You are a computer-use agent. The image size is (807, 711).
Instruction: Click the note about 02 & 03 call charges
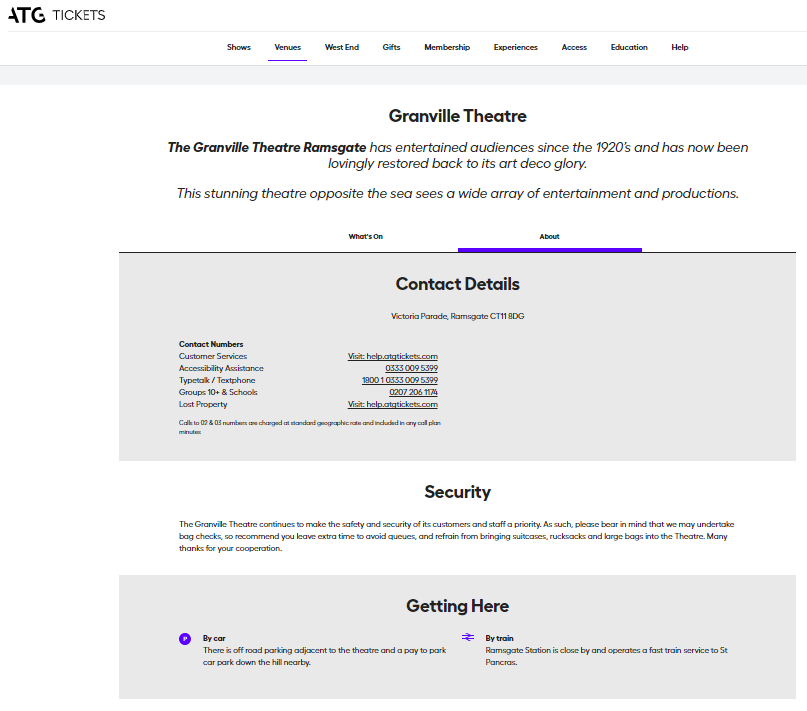(x=309, y=427)
